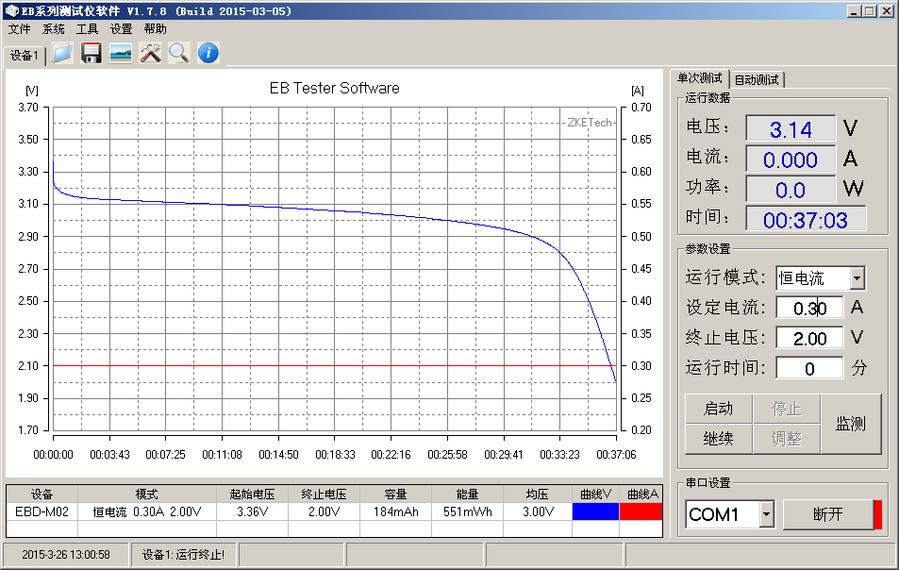Click the 终止电压 input field
The height and width of the screenshot is (570, 899).
click(809, 338)
